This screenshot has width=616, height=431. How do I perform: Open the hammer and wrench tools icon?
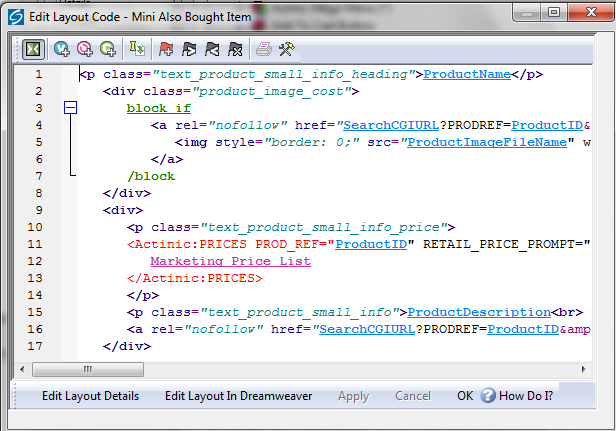(x=286, y=48)
